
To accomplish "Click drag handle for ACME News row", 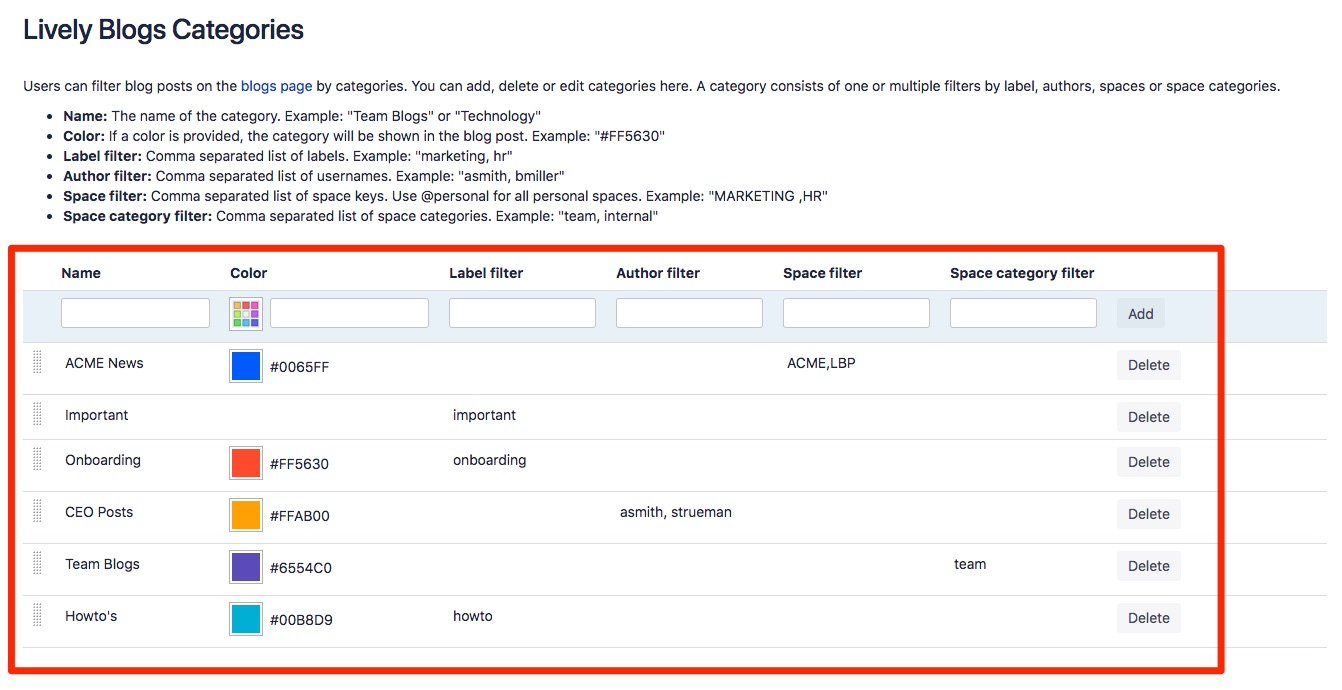I will click(37, 363).
